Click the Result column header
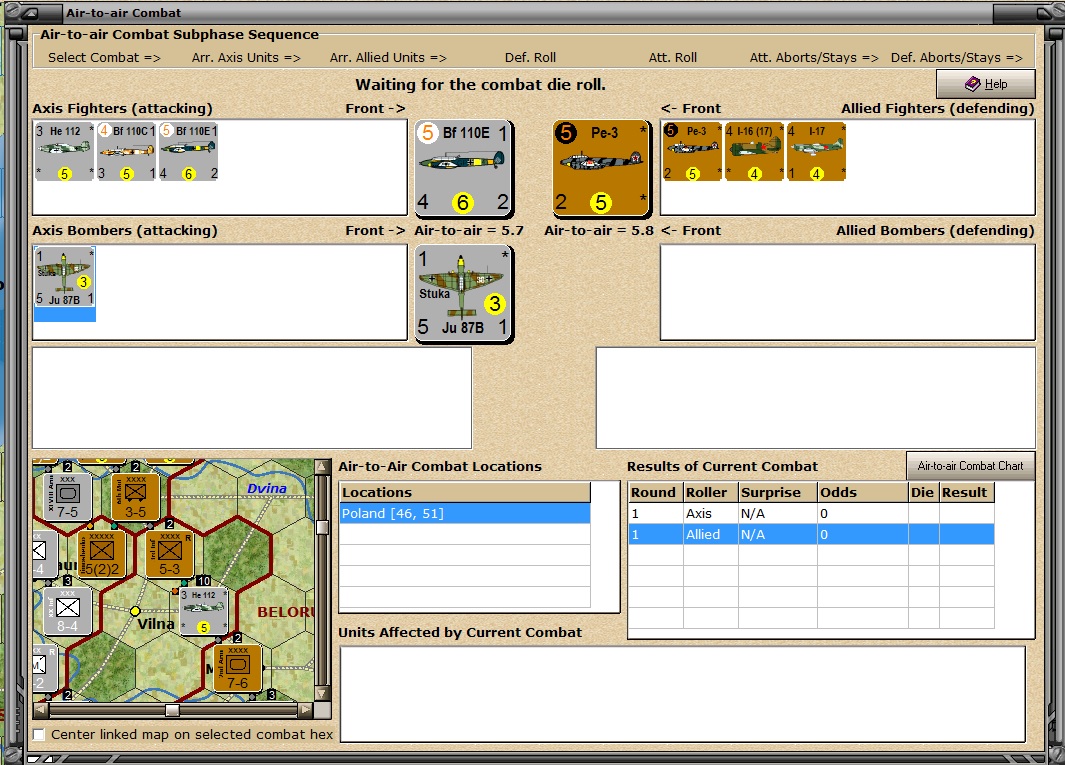This screenshot has width=1065, height=765. [x=967, y=493]
